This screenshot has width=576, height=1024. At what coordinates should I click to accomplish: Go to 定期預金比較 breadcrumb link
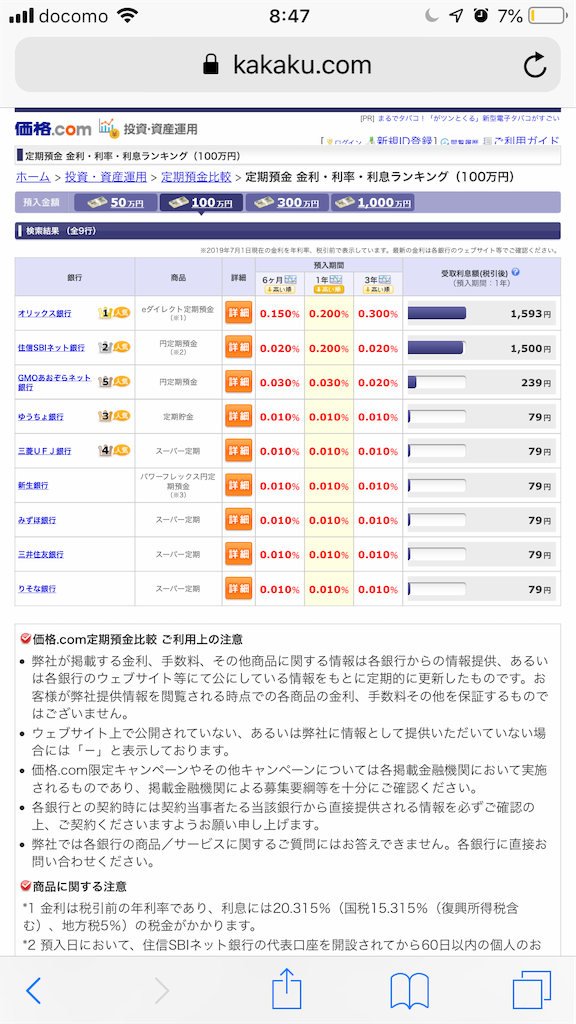pyautogui.click(x=196, y=177)
